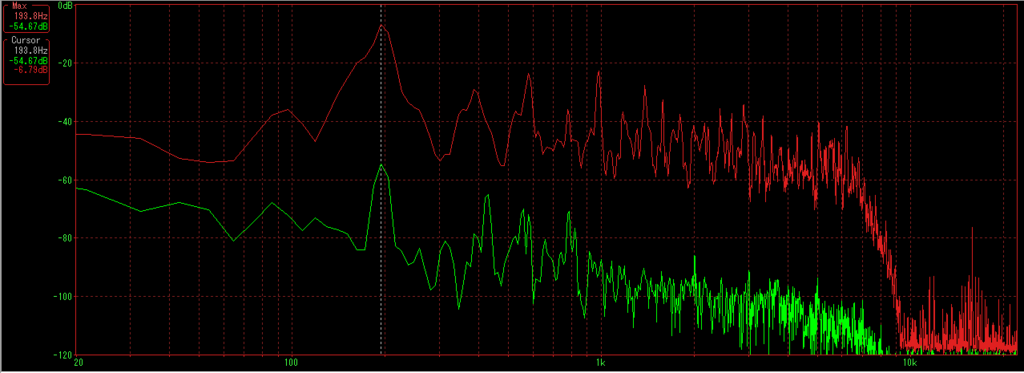Click the -100 dB axis label
1024x373 pixels.
64,296
